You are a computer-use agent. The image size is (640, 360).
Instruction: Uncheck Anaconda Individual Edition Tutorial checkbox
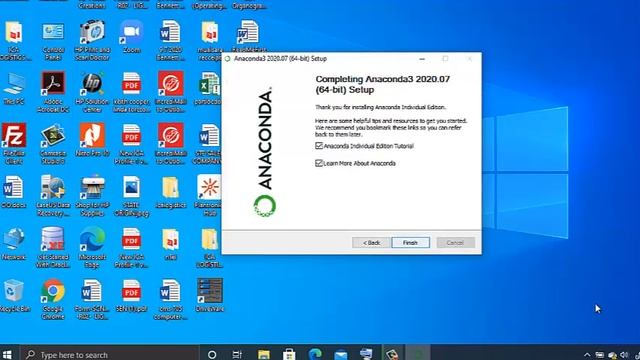(x=319, y=146)
